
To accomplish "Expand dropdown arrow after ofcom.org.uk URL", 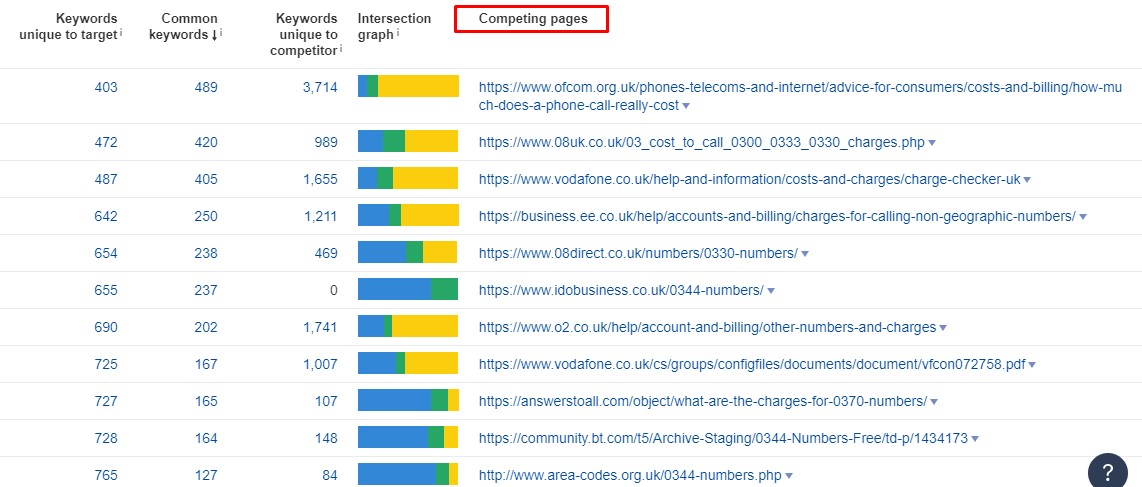I will [x=686, y=106].
